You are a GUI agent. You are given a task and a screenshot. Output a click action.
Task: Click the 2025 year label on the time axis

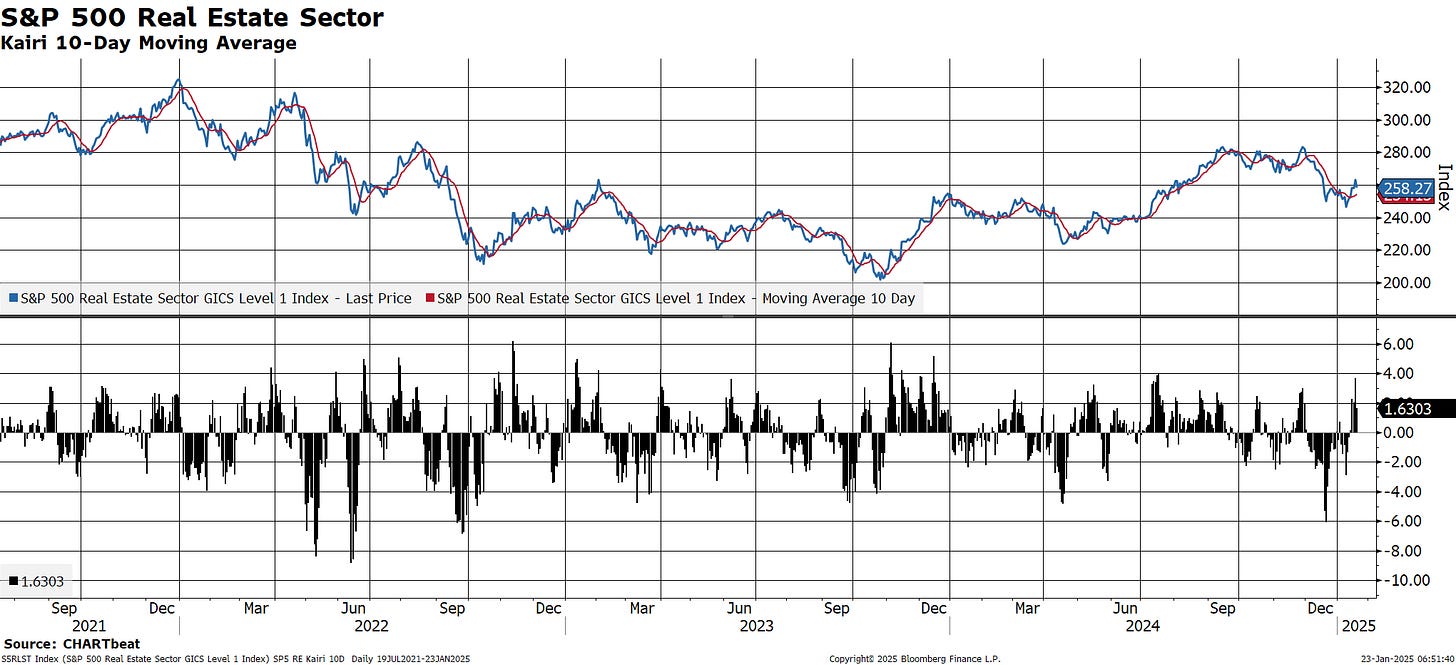click(1359, 627)
